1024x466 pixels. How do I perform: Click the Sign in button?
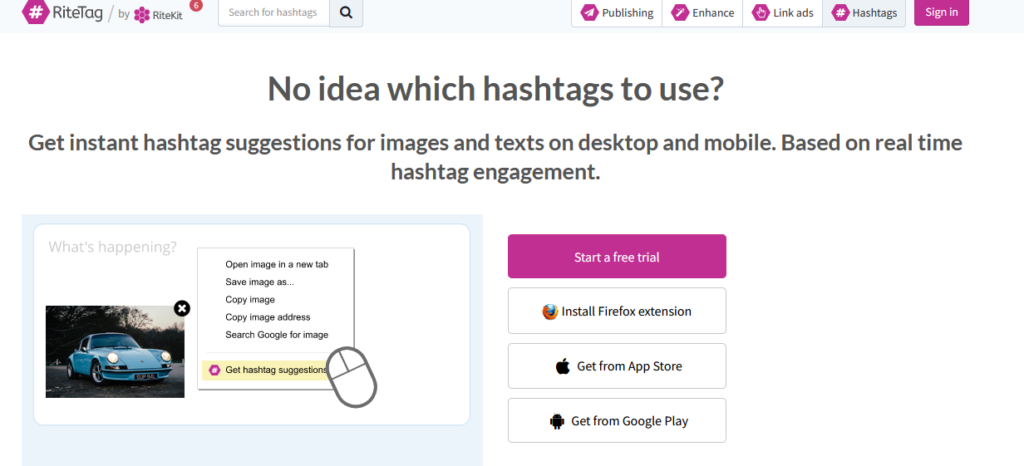(942, 12)
